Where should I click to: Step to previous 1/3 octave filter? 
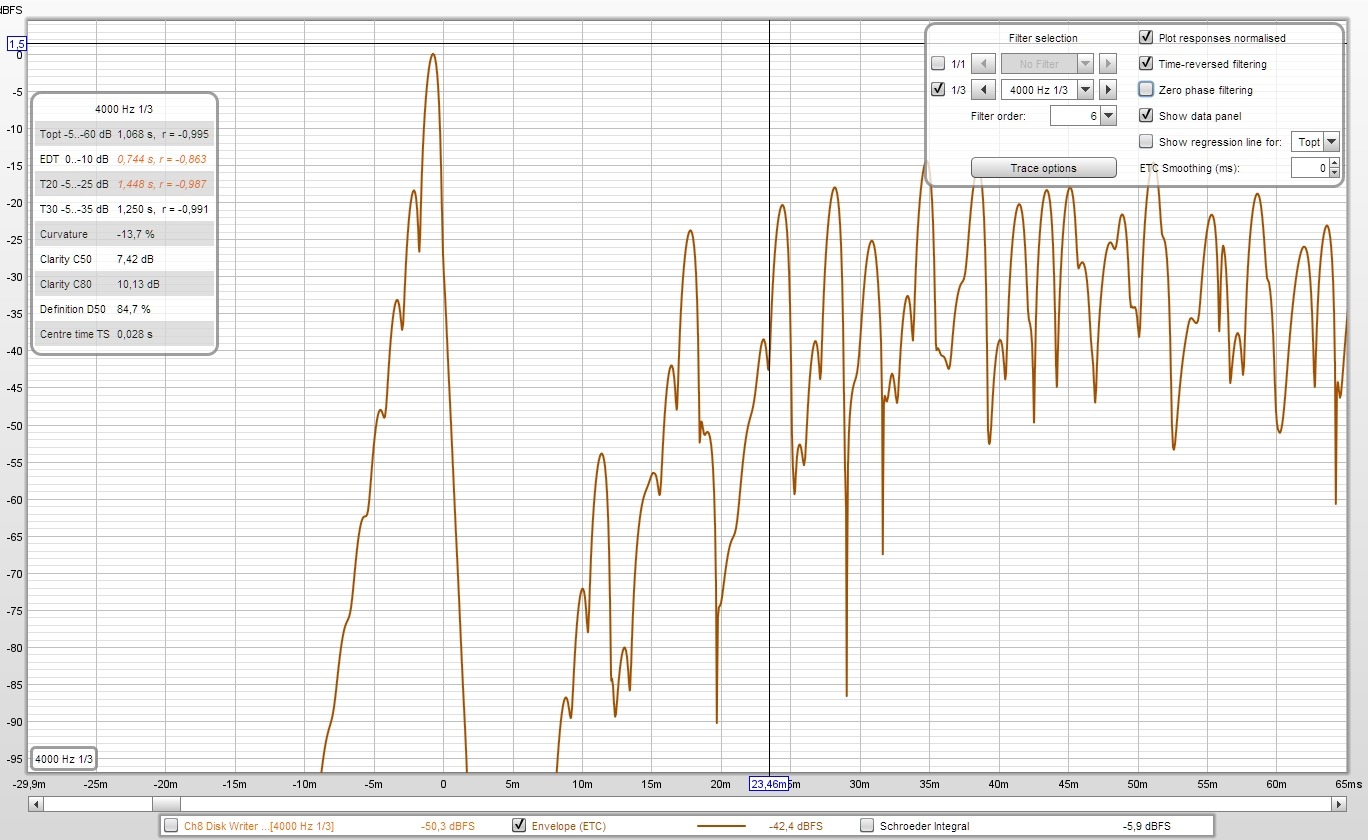point(984,90)
